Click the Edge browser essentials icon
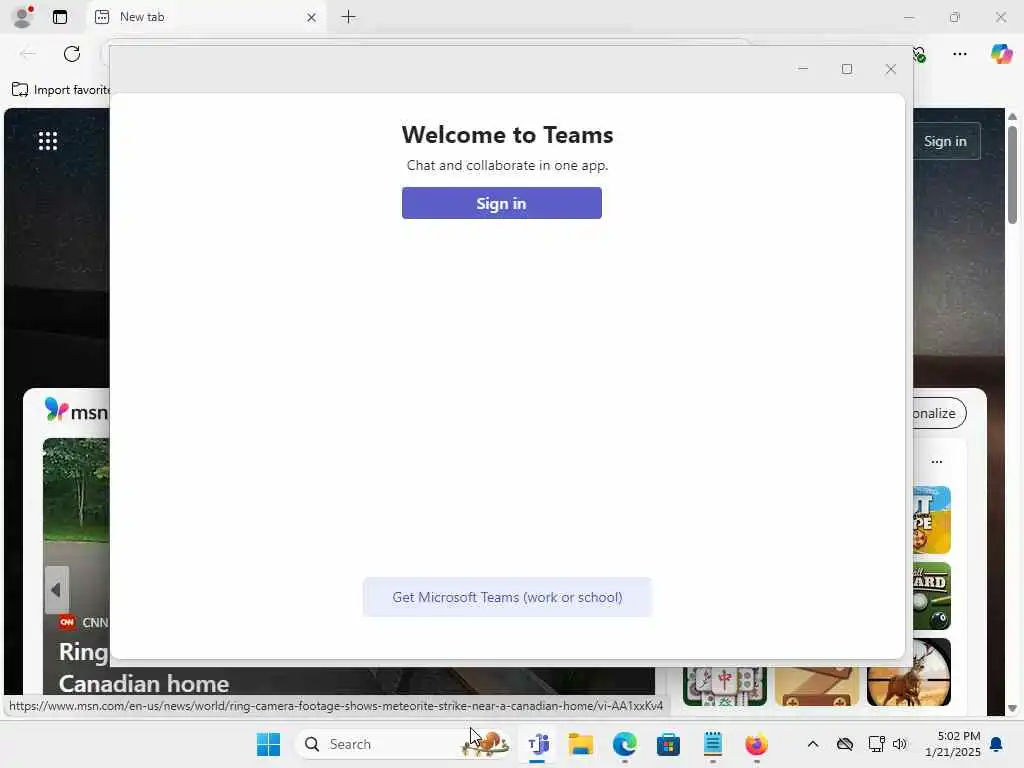The image size is (1024, 768). 919,54
